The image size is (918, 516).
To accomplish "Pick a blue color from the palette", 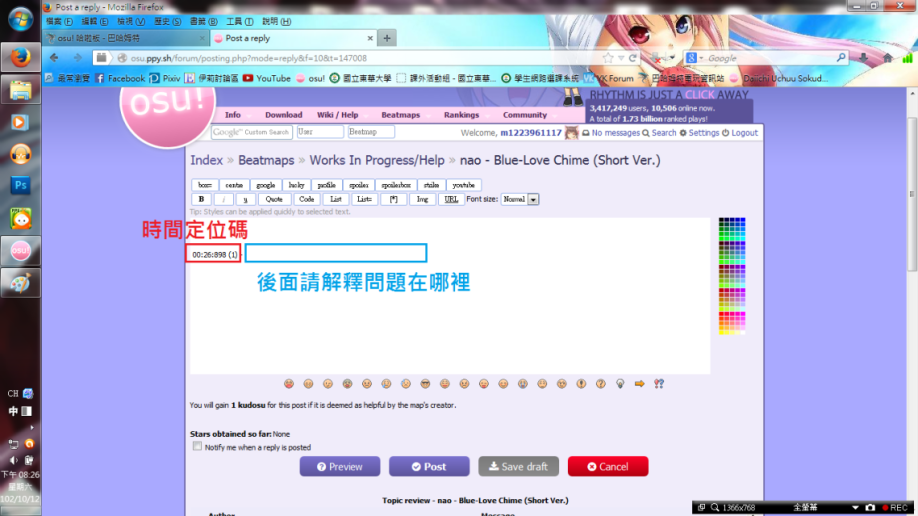I will [742, 221].
